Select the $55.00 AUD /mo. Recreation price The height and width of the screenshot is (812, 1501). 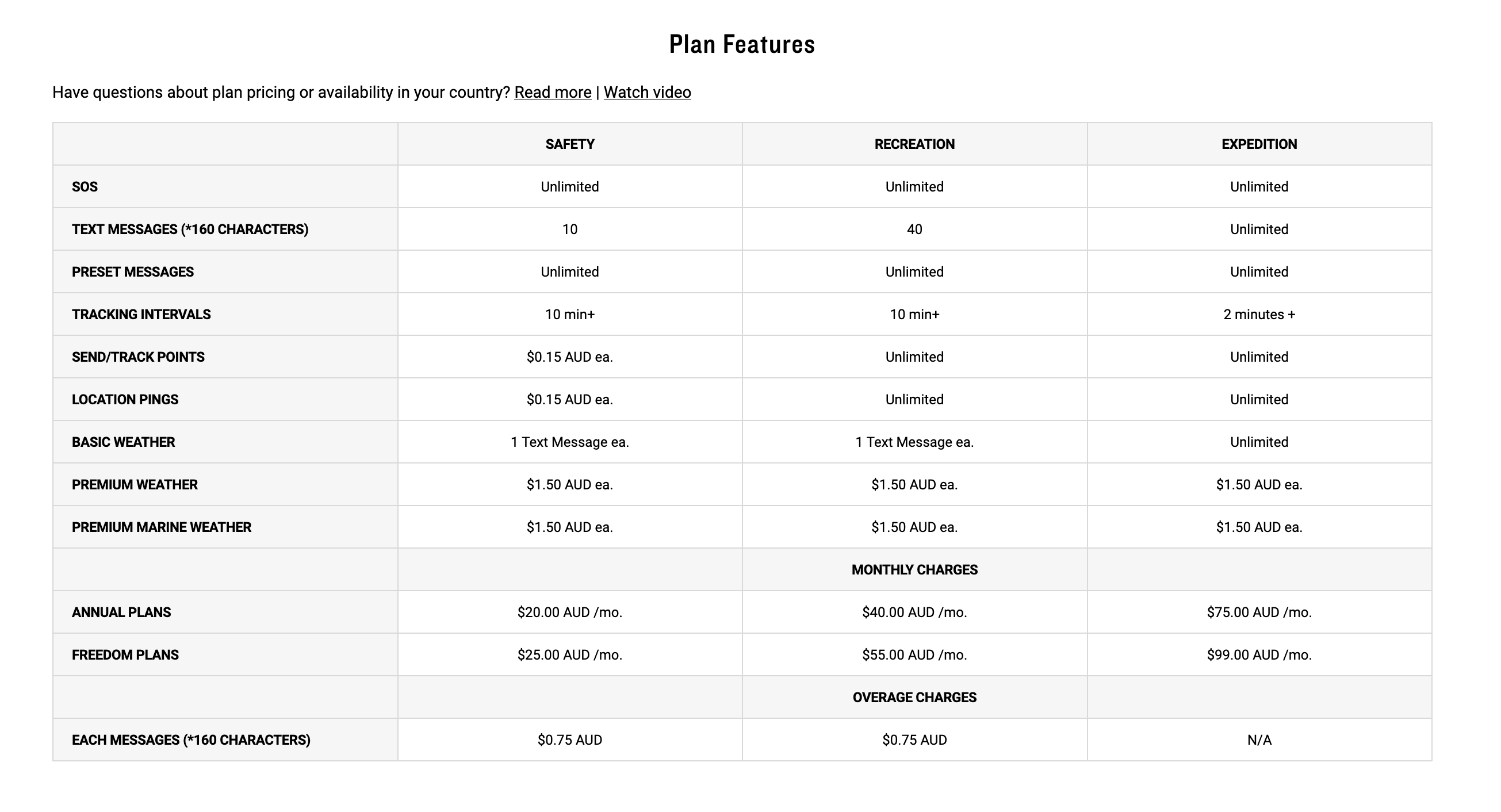914,654
